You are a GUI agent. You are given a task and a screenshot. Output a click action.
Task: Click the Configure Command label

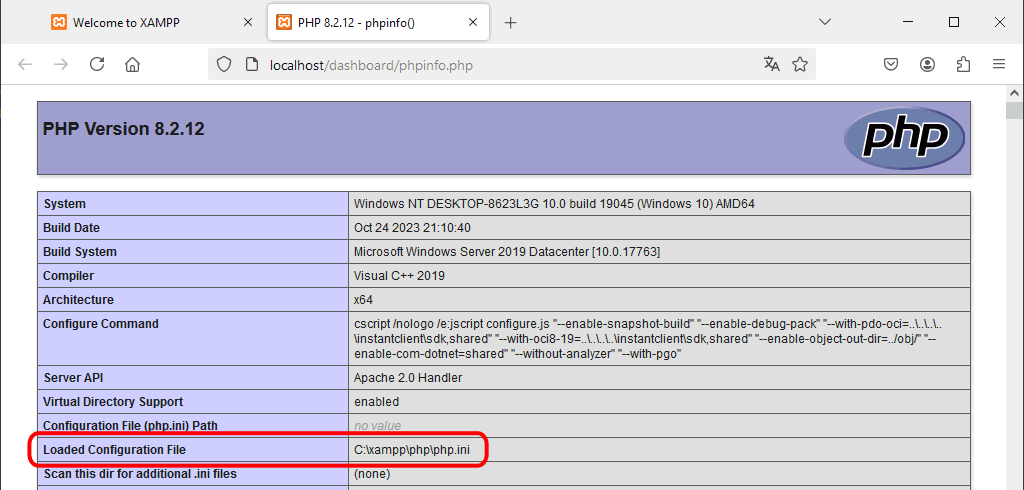pyautogui.click(x=101, y=323)
